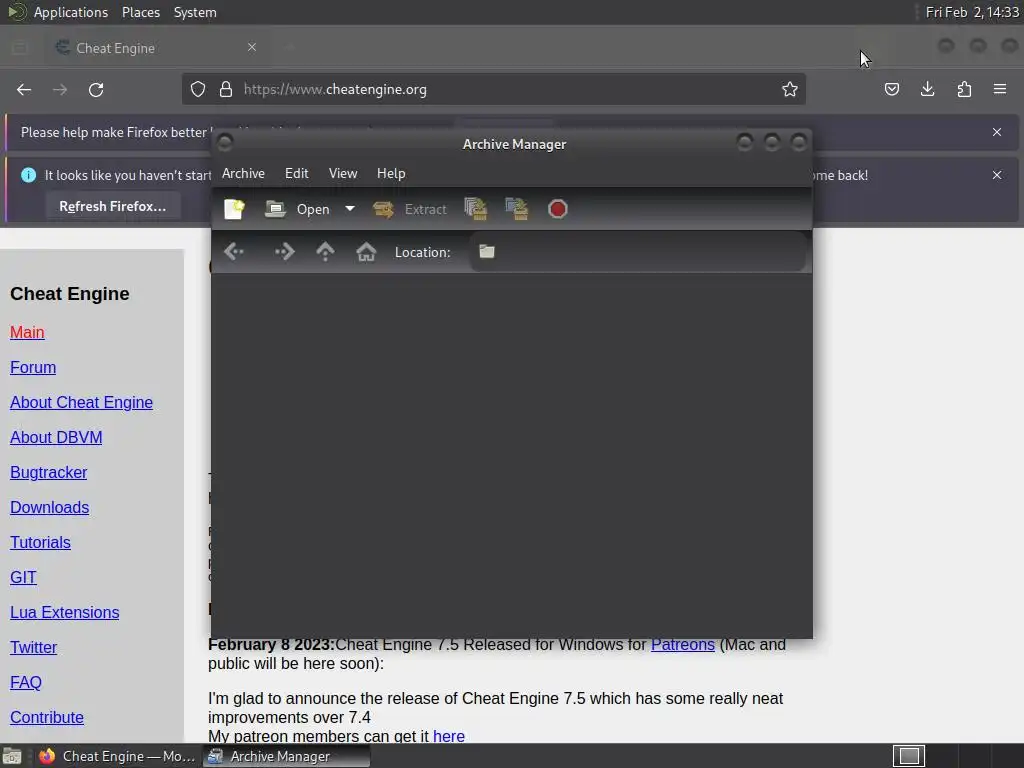Reload the Cheat Engine page
This screenshot has width=1024, height=768.
pyautogui.click(x=96, y=89)
